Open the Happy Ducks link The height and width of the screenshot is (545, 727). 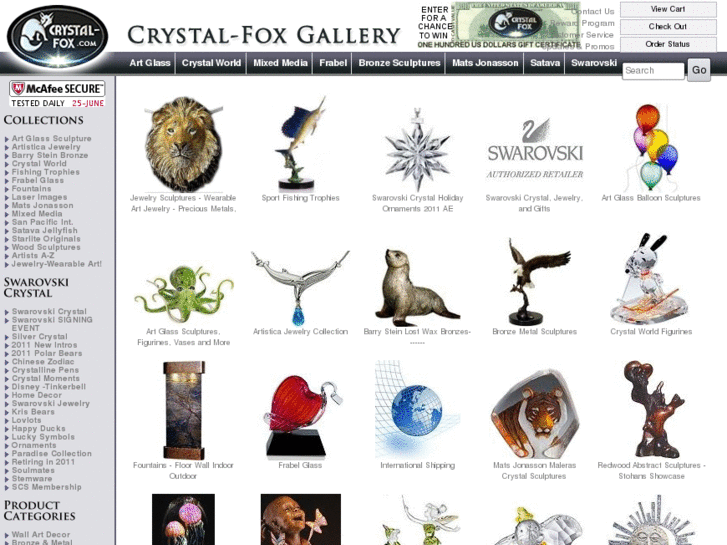(38, 429)
